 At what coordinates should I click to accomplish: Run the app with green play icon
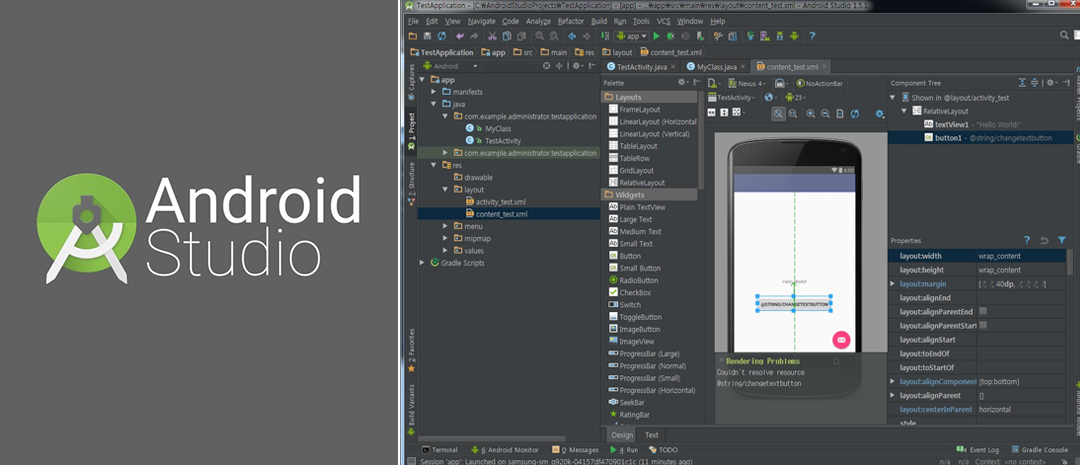656,36
